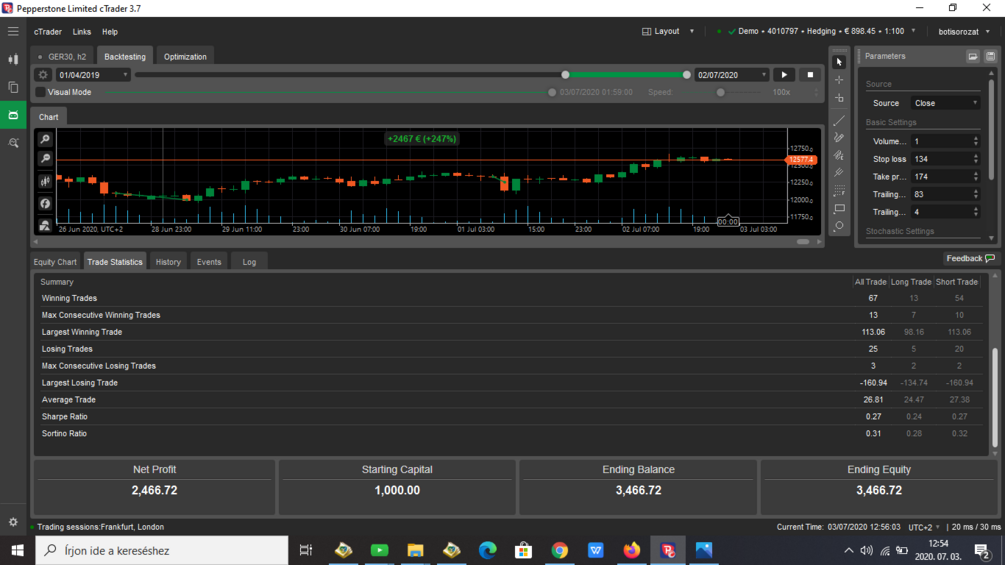Zoom out on the chart
The width and height of the screenshot is (1005, 565).
45,159
